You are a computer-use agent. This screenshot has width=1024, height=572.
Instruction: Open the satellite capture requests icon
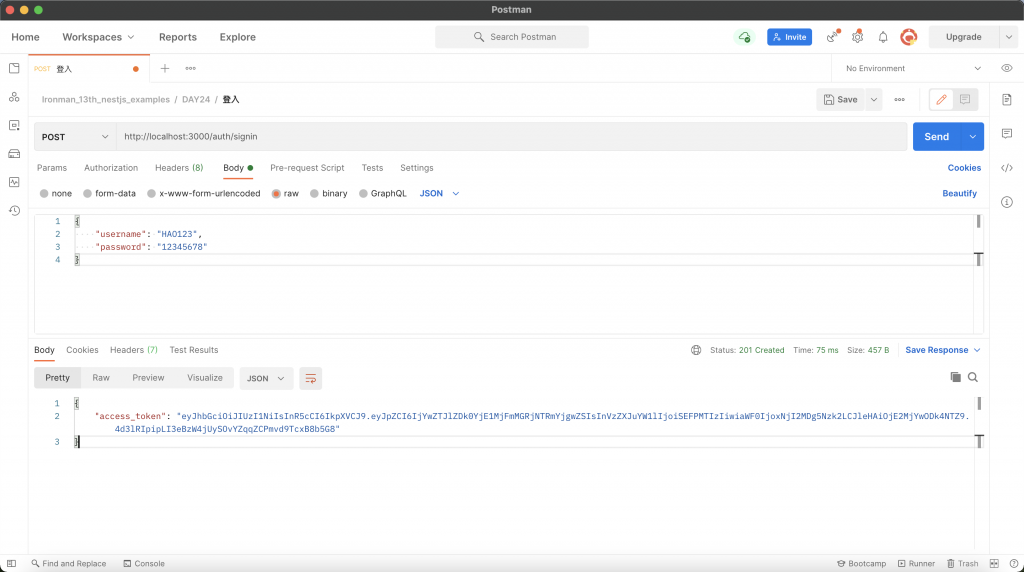coord(832,37)
